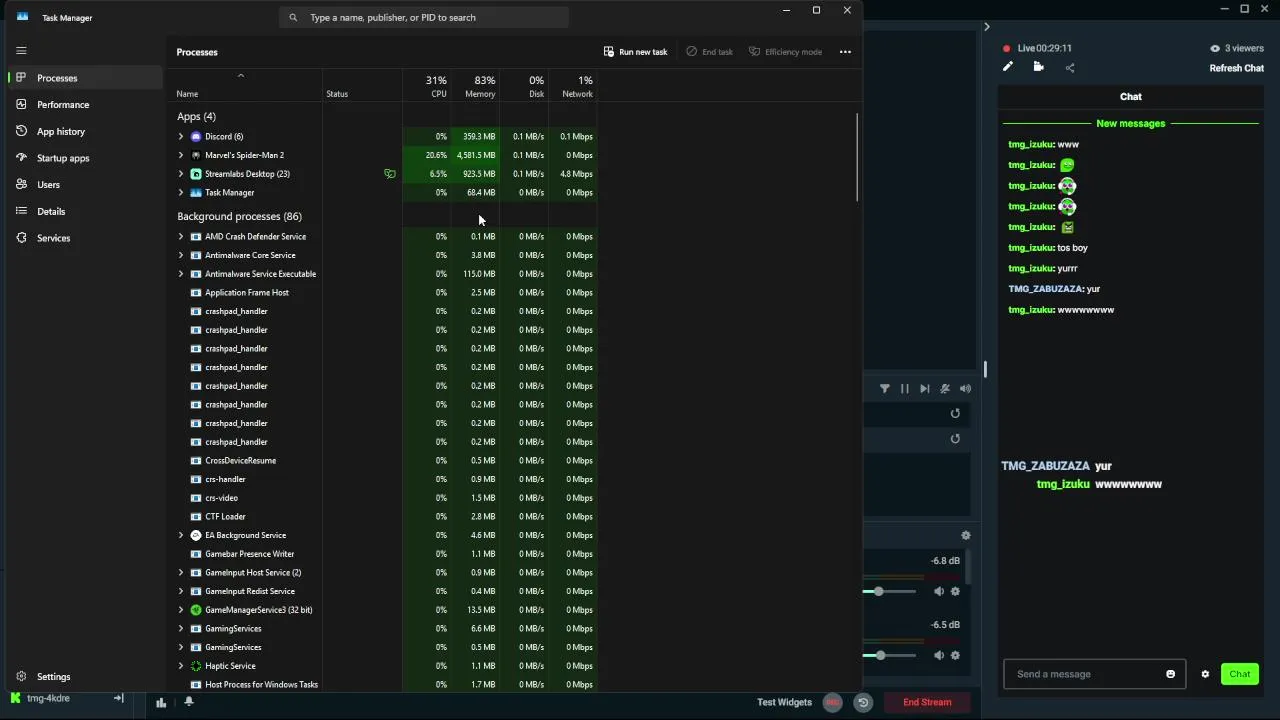Skip the current alert in Streamlabs
The width and height of the screenshot is (1280, 720).
[x=925, y=389]
